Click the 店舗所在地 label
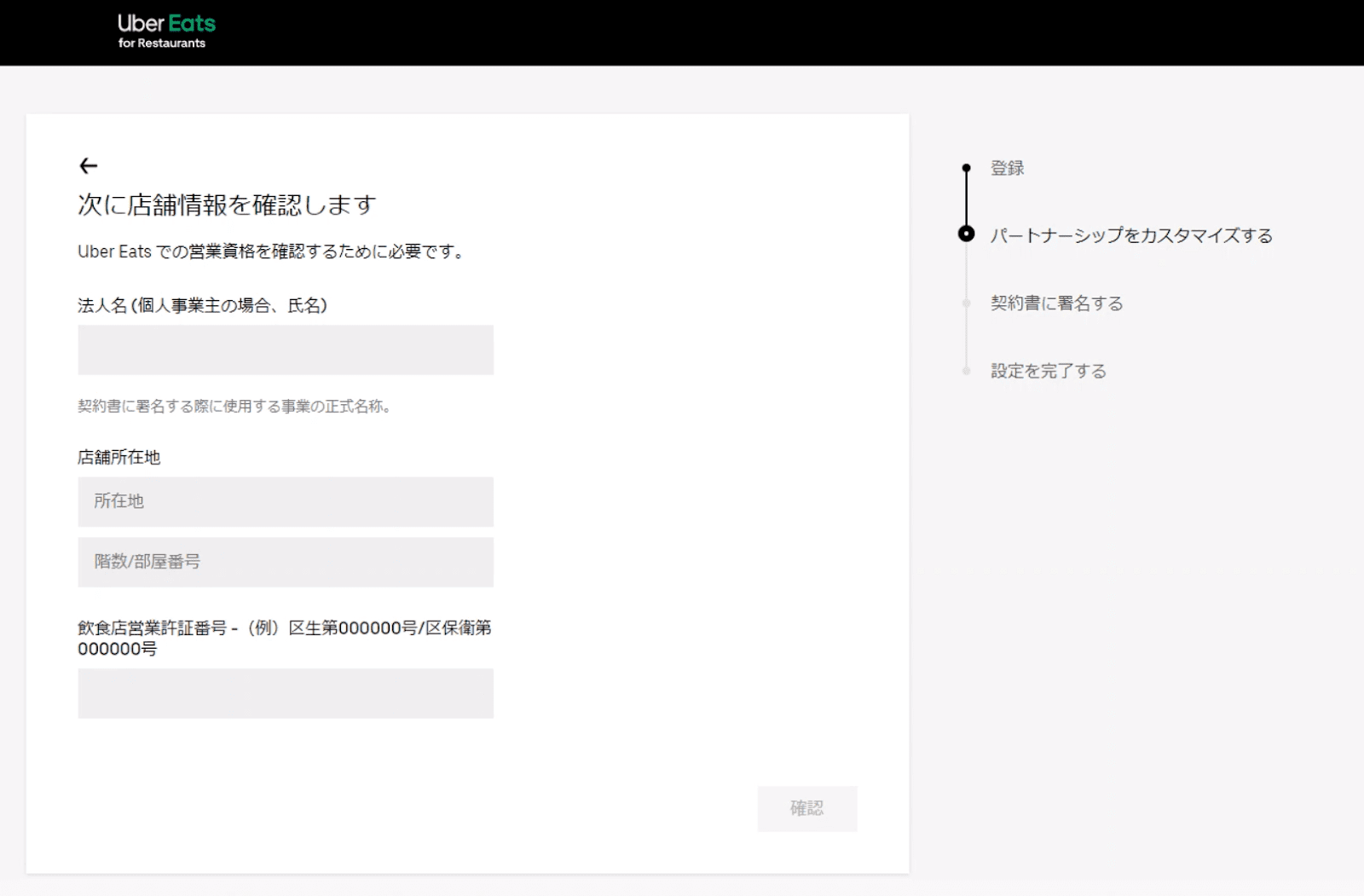The image size is (1364, 896). click(118, 457)
